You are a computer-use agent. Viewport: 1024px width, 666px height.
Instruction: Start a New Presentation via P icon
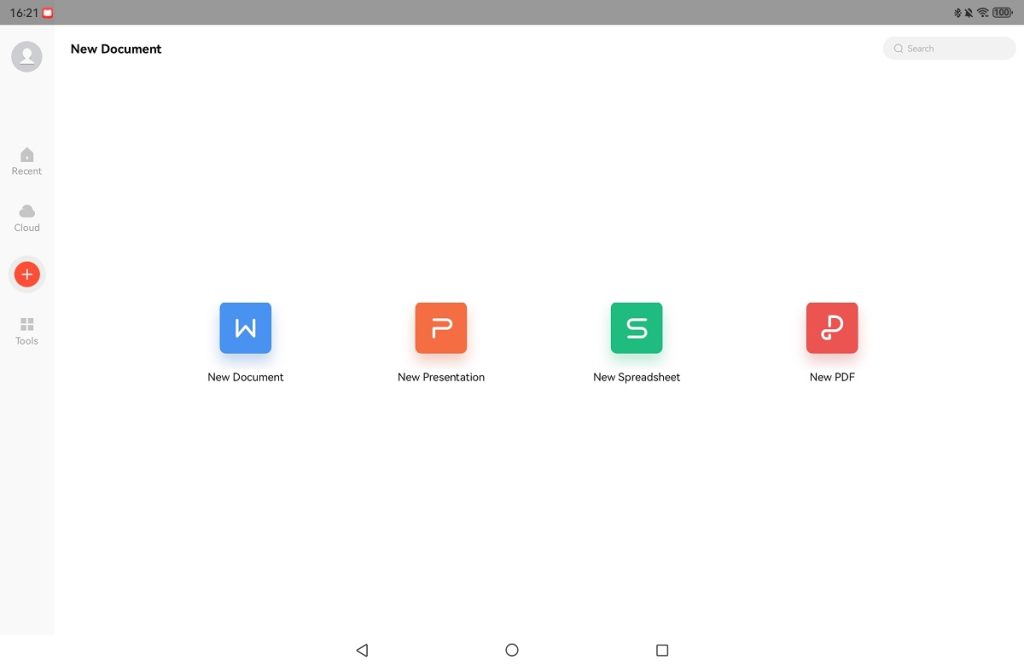441,328
